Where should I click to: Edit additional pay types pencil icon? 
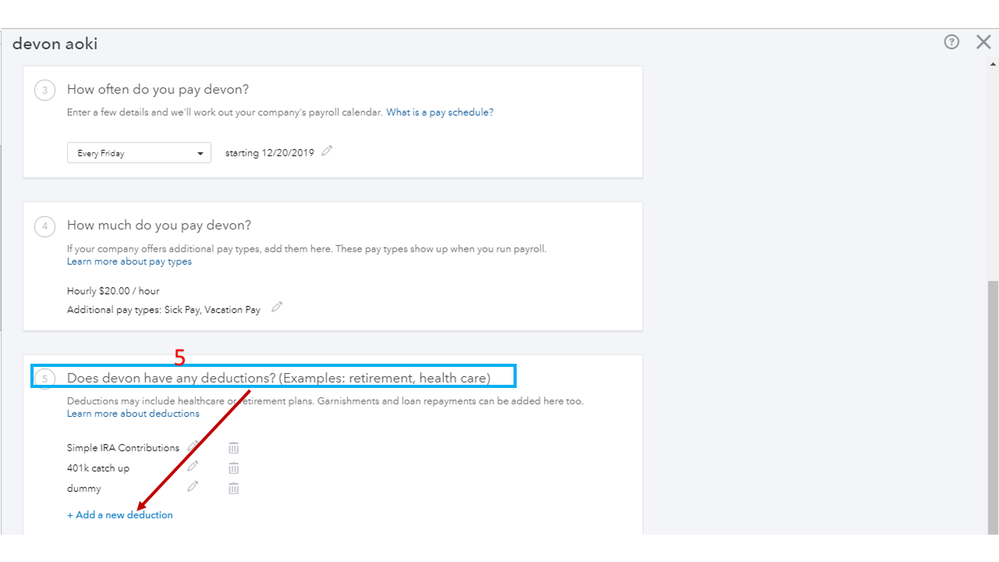point(277,307)
